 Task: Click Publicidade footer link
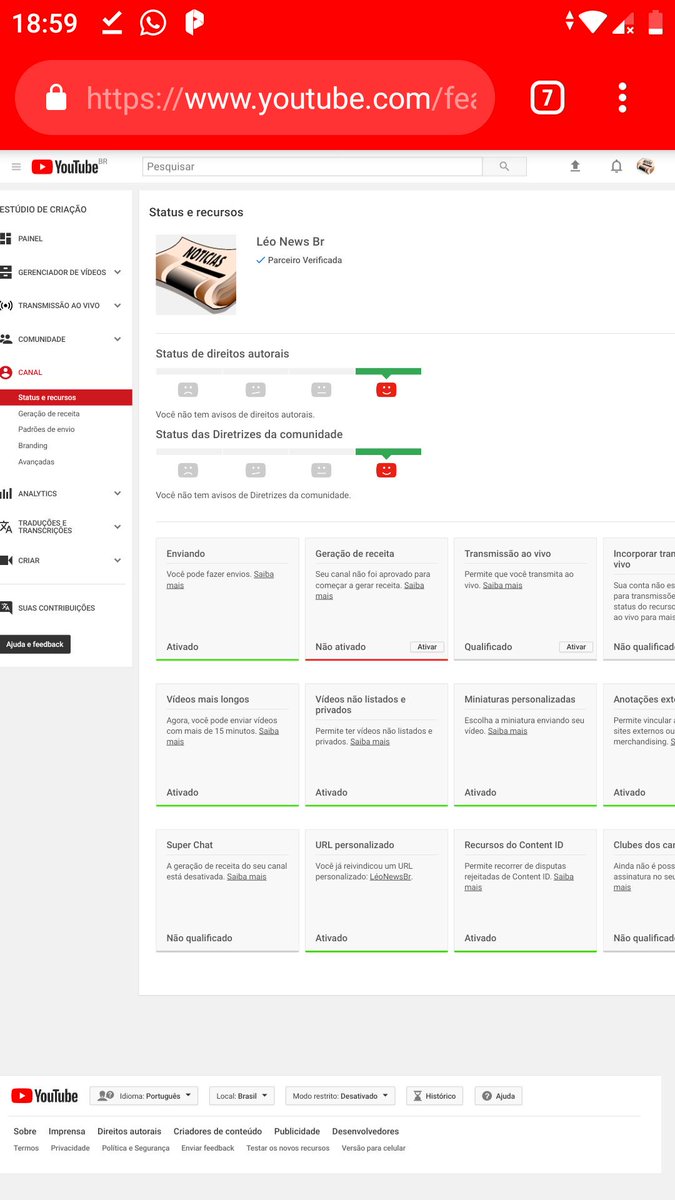click(x=297, y=1132)
